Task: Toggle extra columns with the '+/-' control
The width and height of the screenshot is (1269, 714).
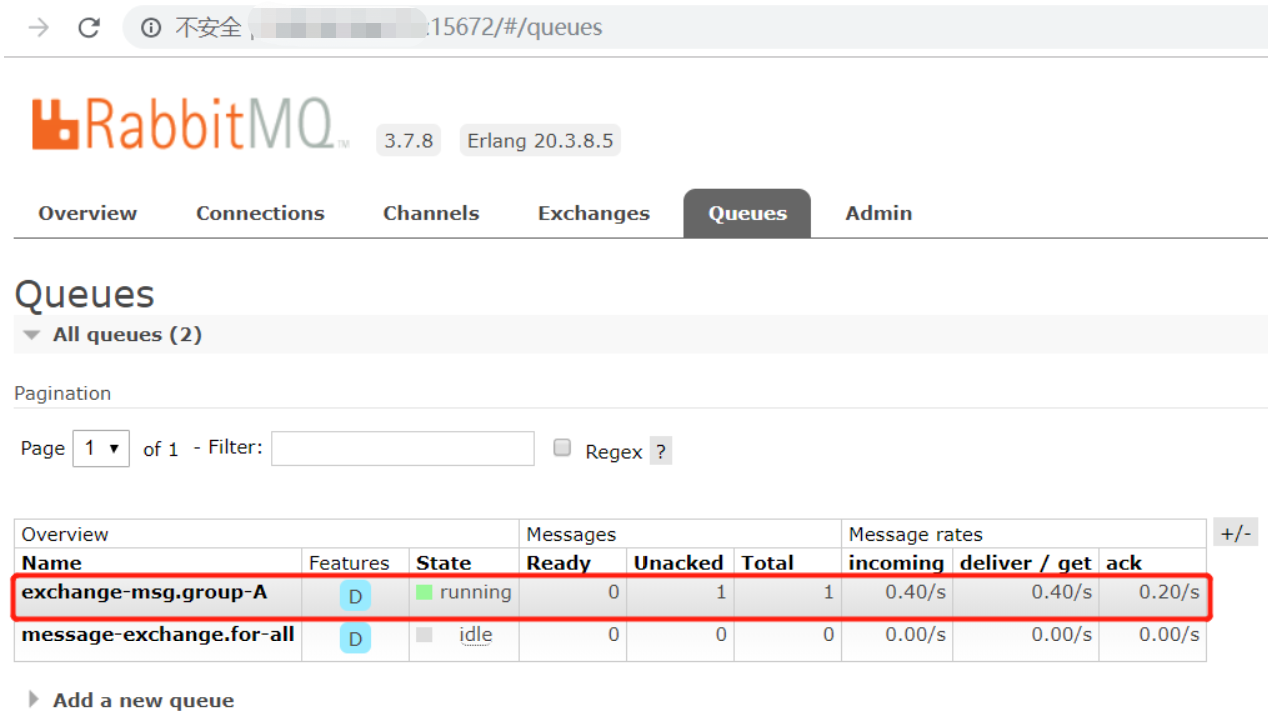Action: (x=1236, y=533)
